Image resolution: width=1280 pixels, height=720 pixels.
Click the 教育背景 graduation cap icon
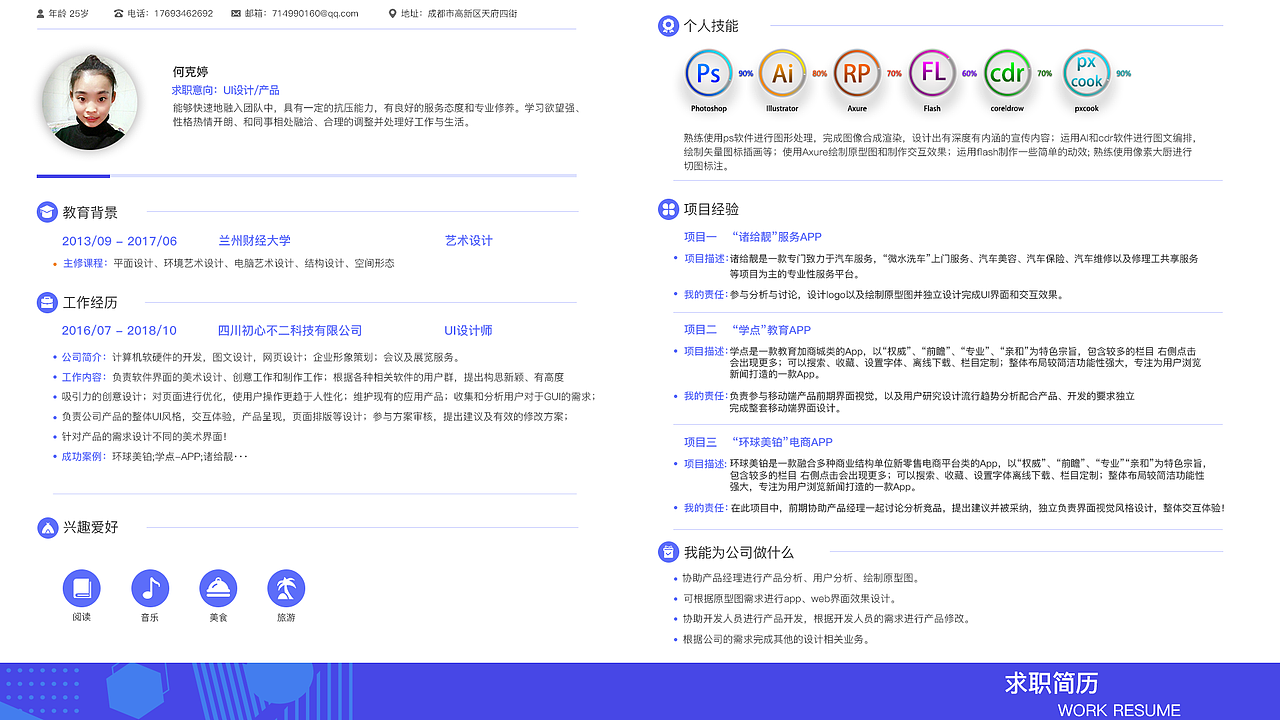tap(47, 212)
